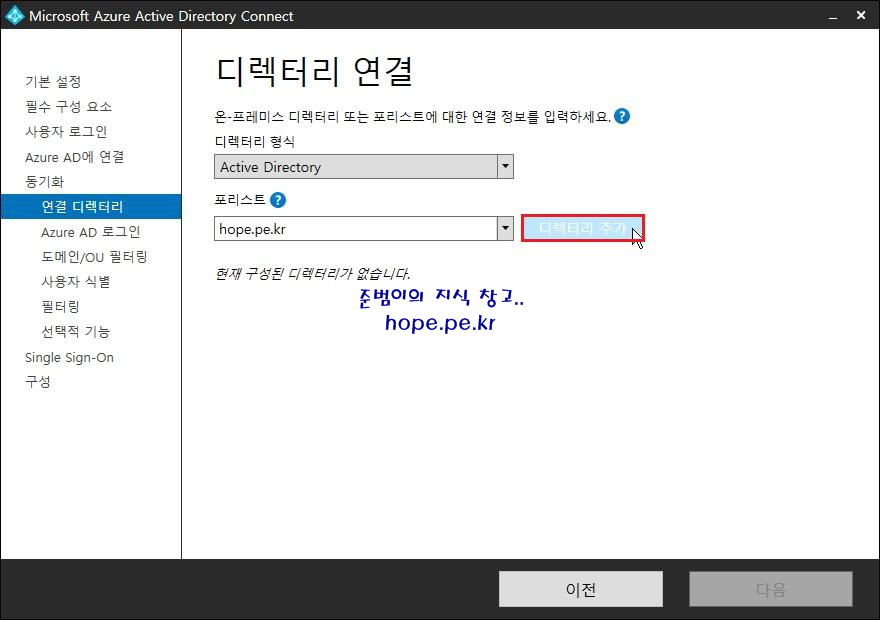Select 기본 설정 in sidebar
Image resolution: width=880 pixels, height=620 pixels.
(53, 81)
